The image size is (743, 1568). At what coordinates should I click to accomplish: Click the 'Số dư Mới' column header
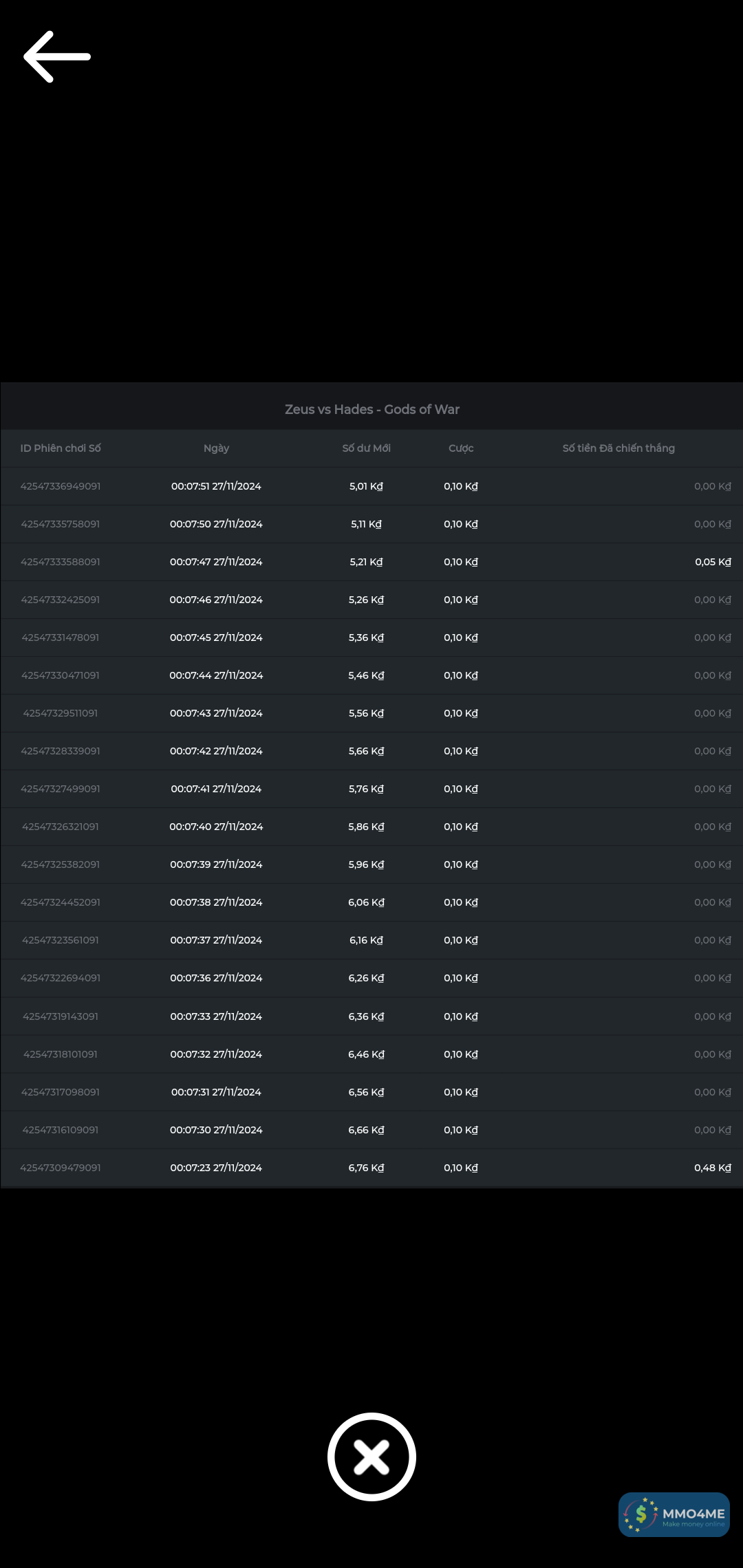(x=366, y=448)
